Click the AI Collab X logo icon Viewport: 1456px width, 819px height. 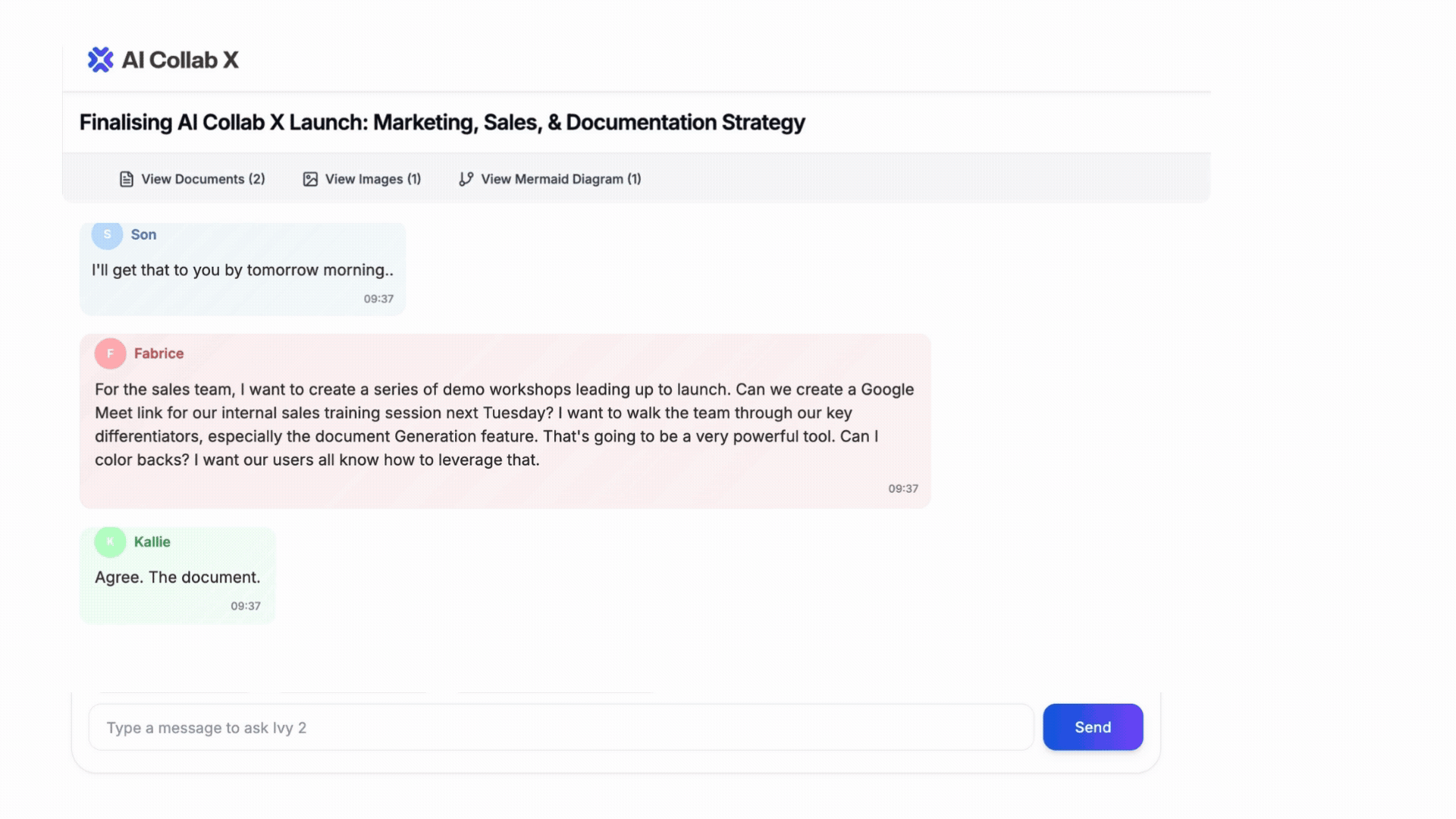click(100, 60)
